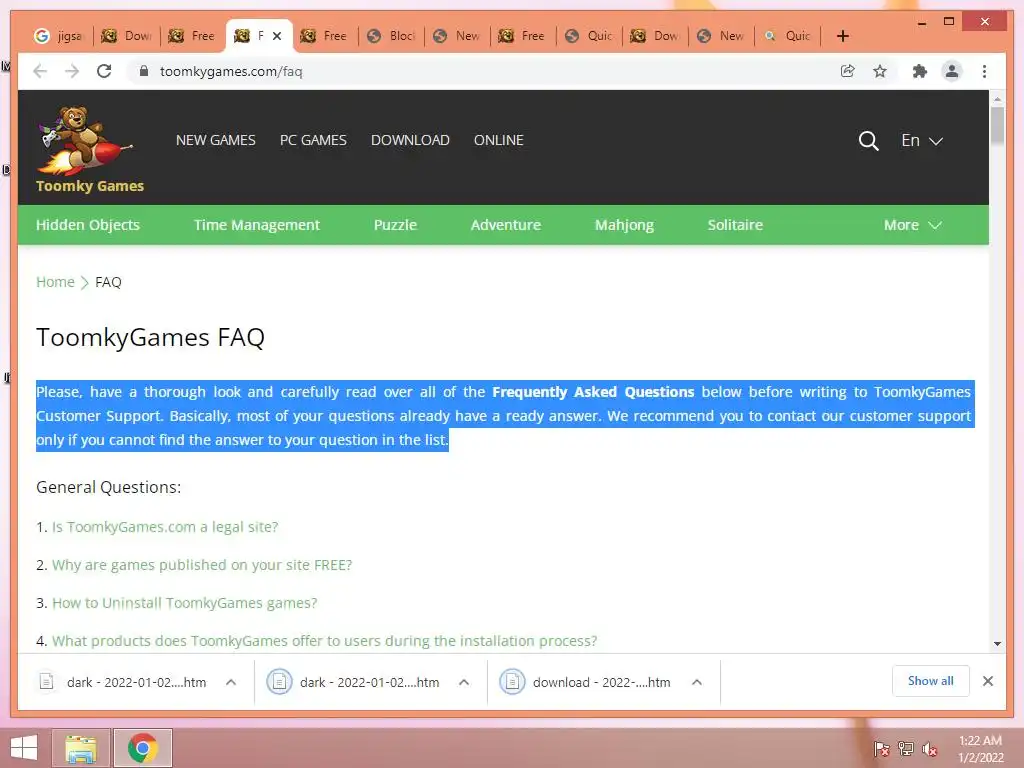The width and height of the screenshot is (1024, 768).
Task: Open Chrome three-dot menu
Action: click(984, 71)
